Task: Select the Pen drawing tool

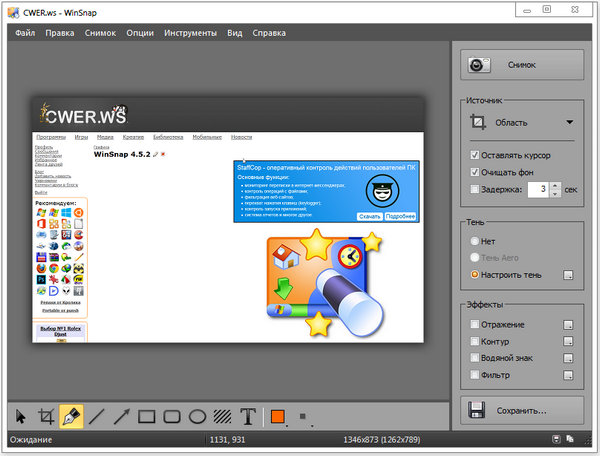Action: point(71,416)
